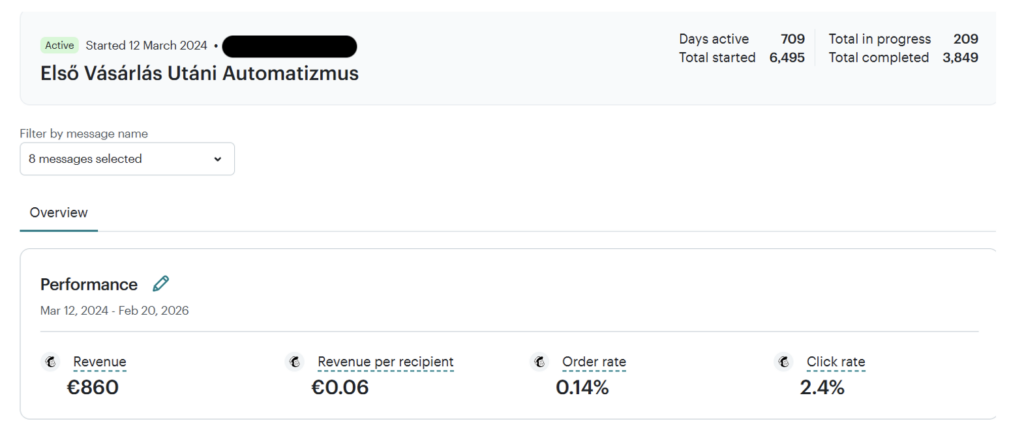Click the Revenue per recipient label
The image size is (1024, 430).
pyautogui.click(x=385, y=362)
